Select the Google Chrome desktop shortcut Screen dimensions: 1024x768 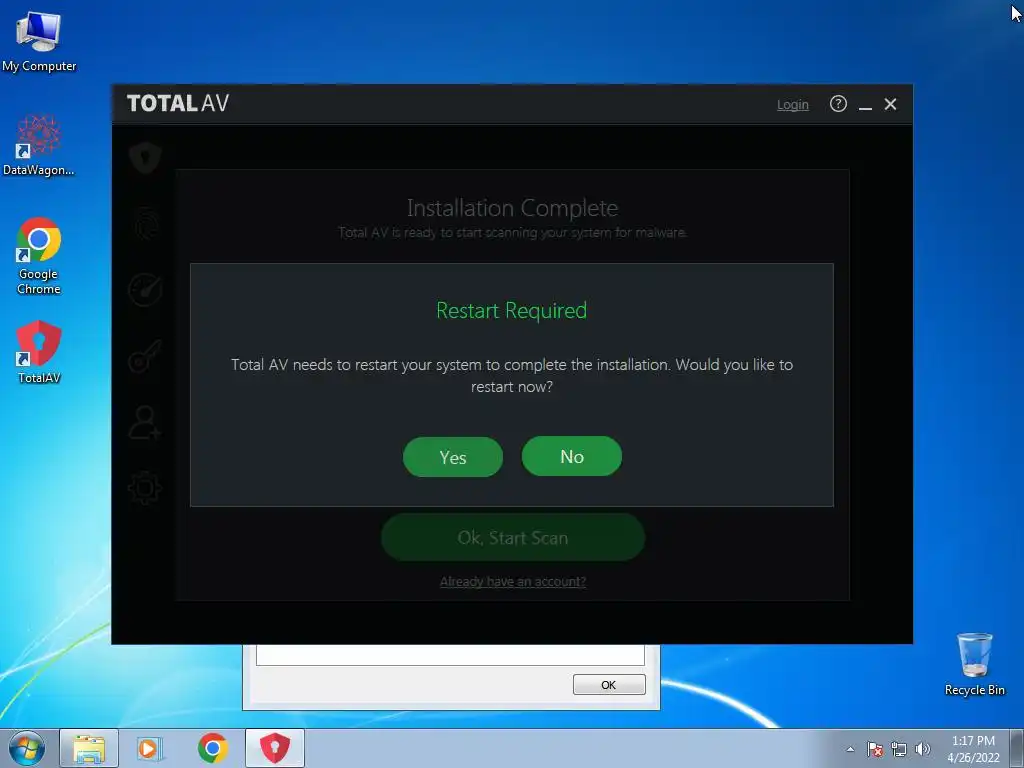[x=39, y=257]
